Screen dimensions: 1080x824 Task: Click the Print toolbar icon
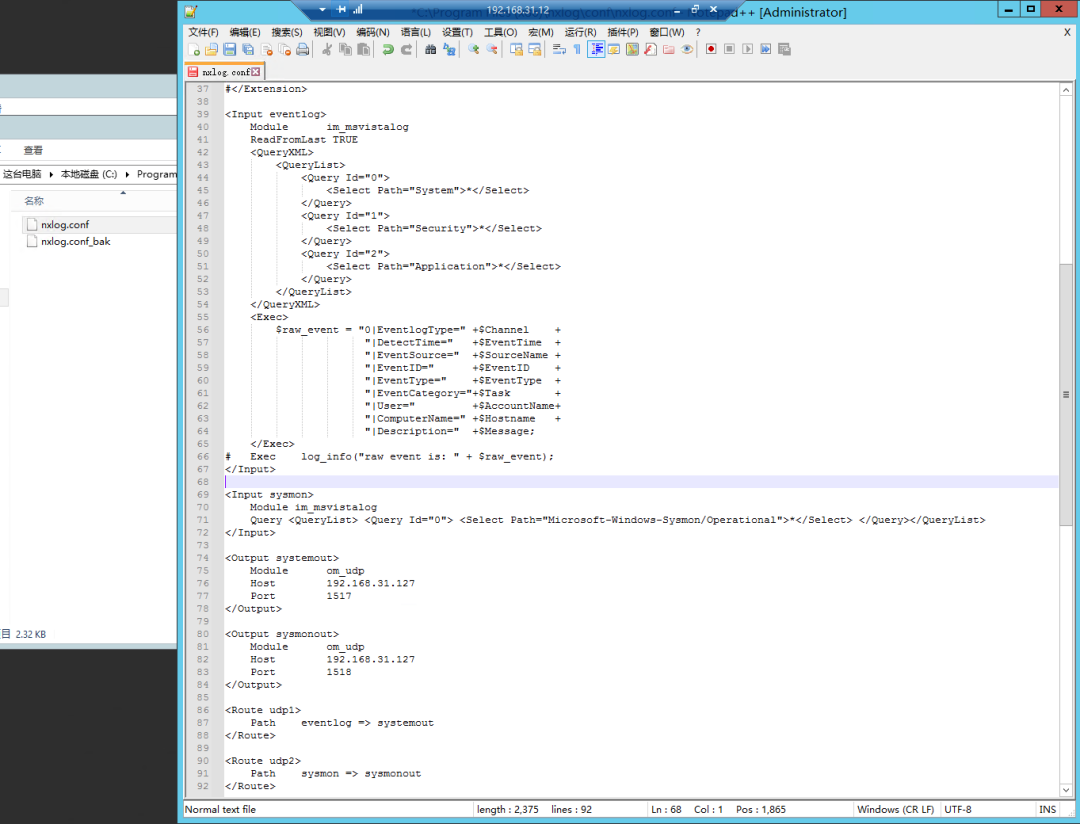[302, 49]
